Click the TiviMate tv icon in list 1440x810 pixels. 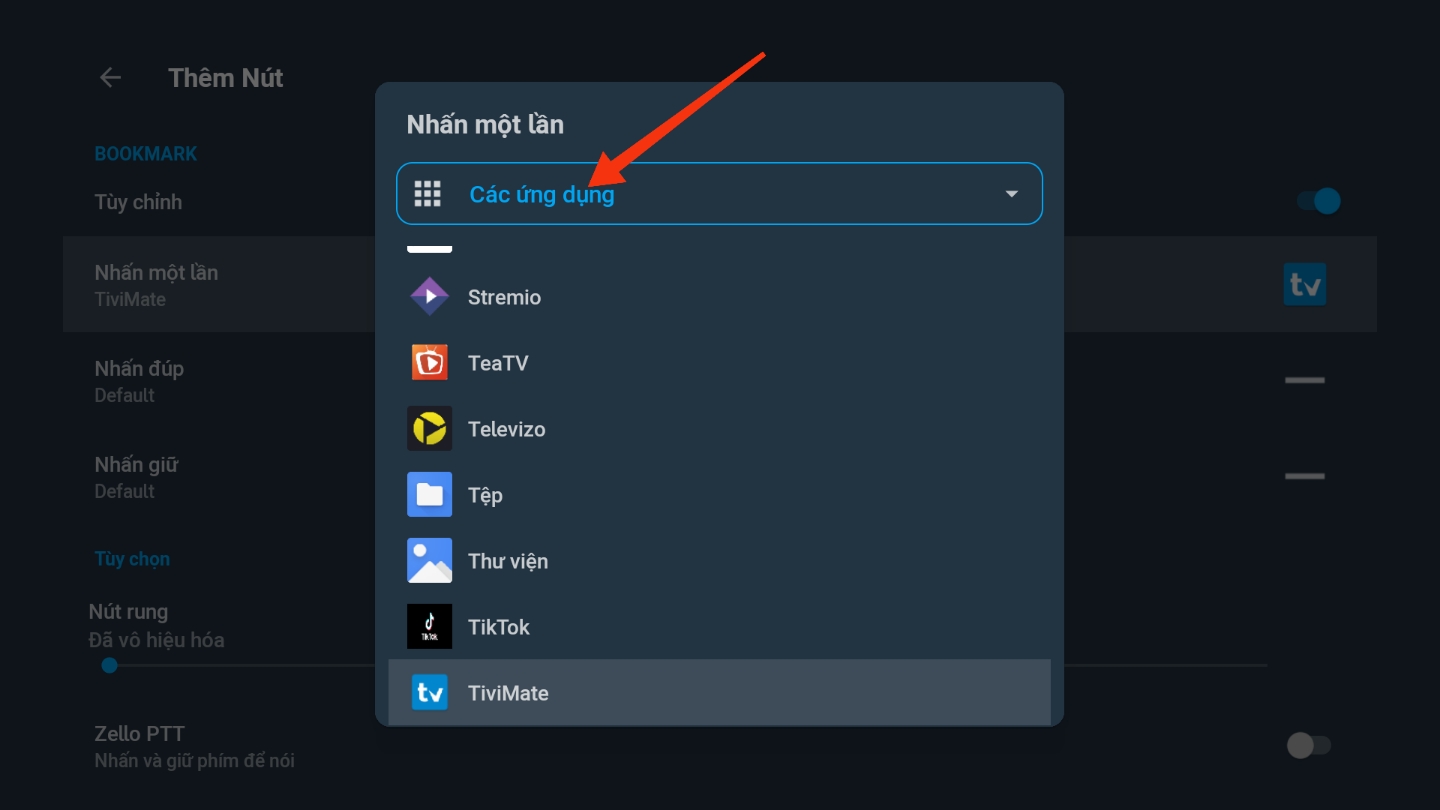[x=429, y=693]
